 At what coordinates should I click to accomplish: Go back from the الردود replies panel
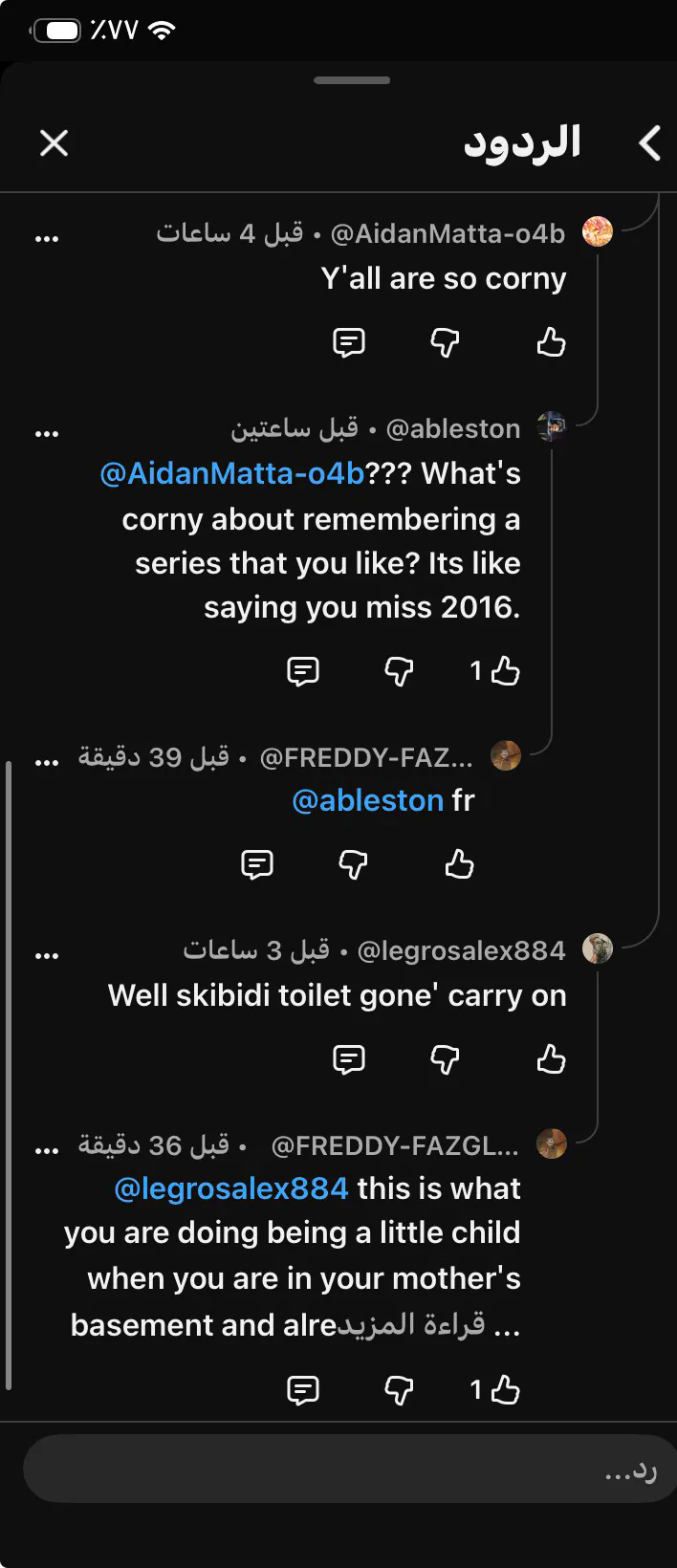[x=650, y=143]
